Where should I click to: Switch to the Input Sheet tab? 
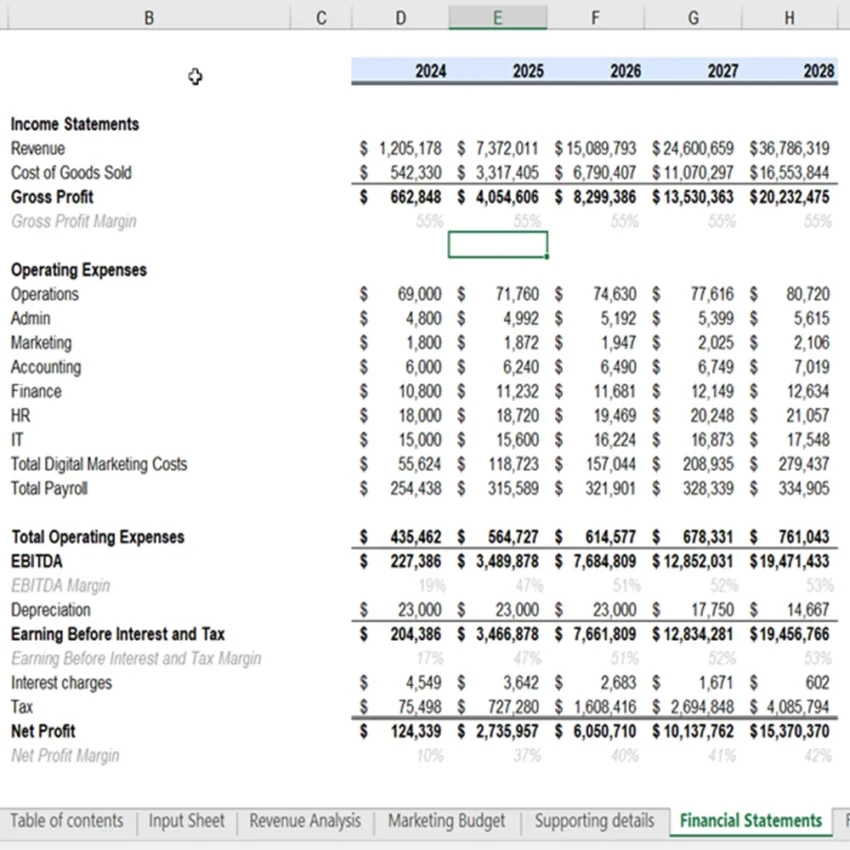click(186, 820)
